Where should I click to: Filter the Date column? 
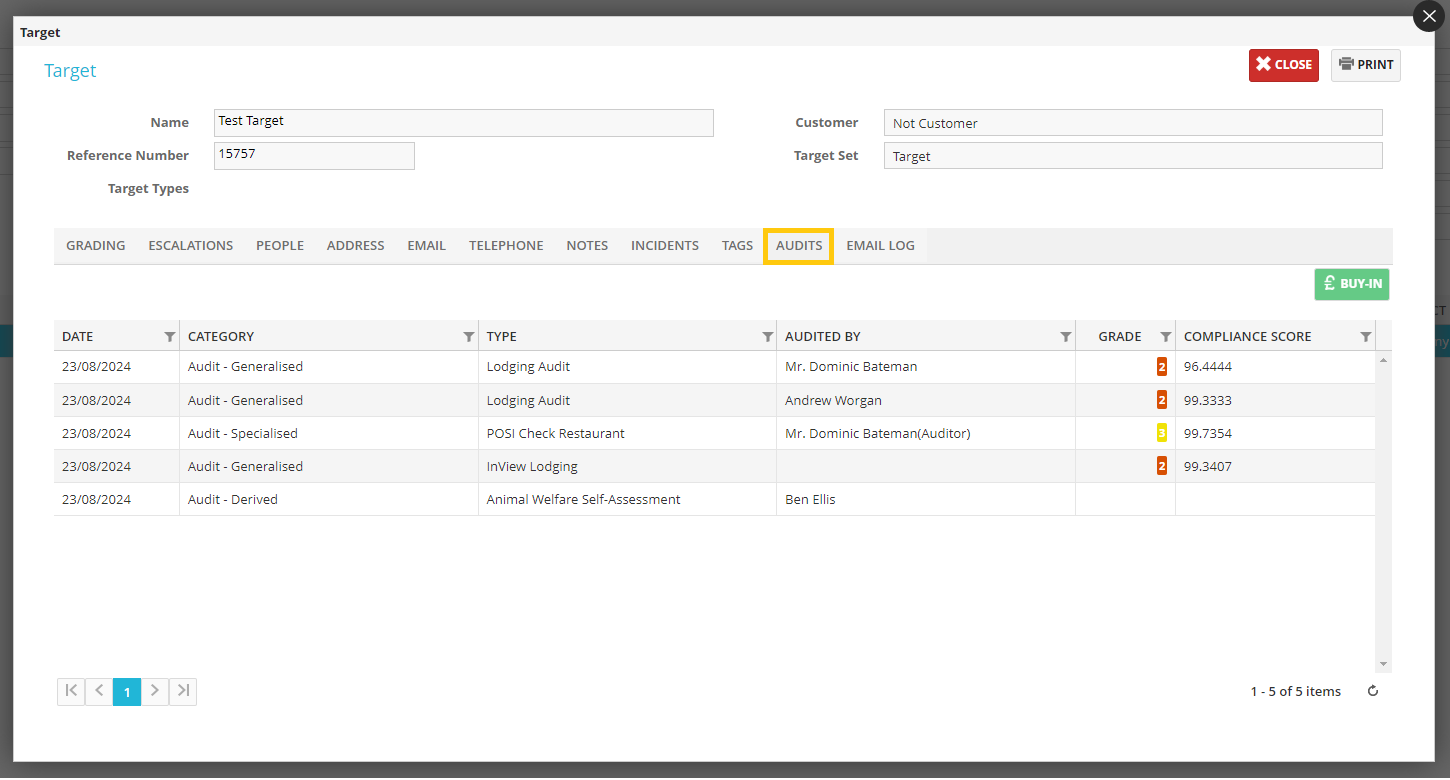(169, 337)
